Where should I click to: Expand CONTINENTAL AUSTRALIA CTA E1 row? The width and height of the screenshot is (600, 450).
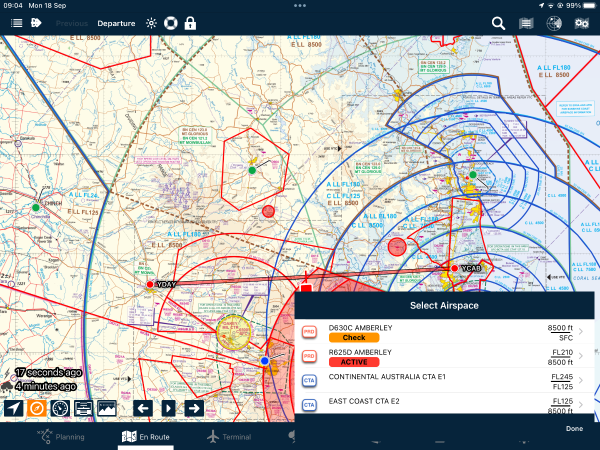[x=582, y=381]
